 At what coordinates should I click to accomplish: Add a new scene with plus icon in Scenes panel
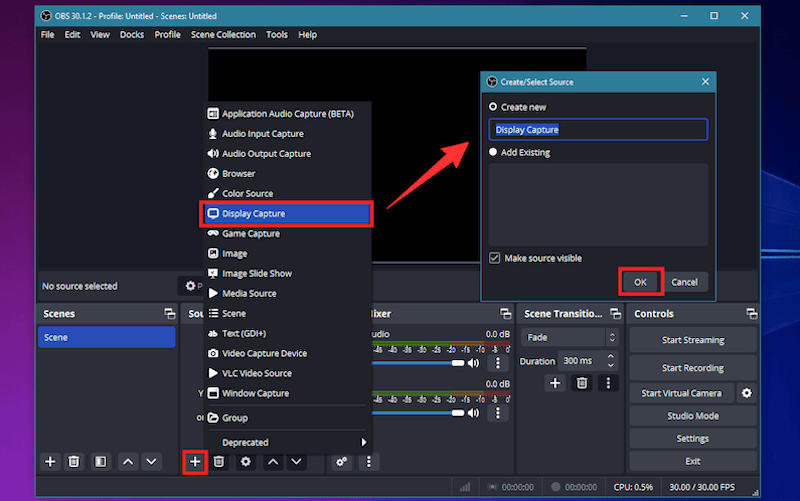click(x=50, y=462)
